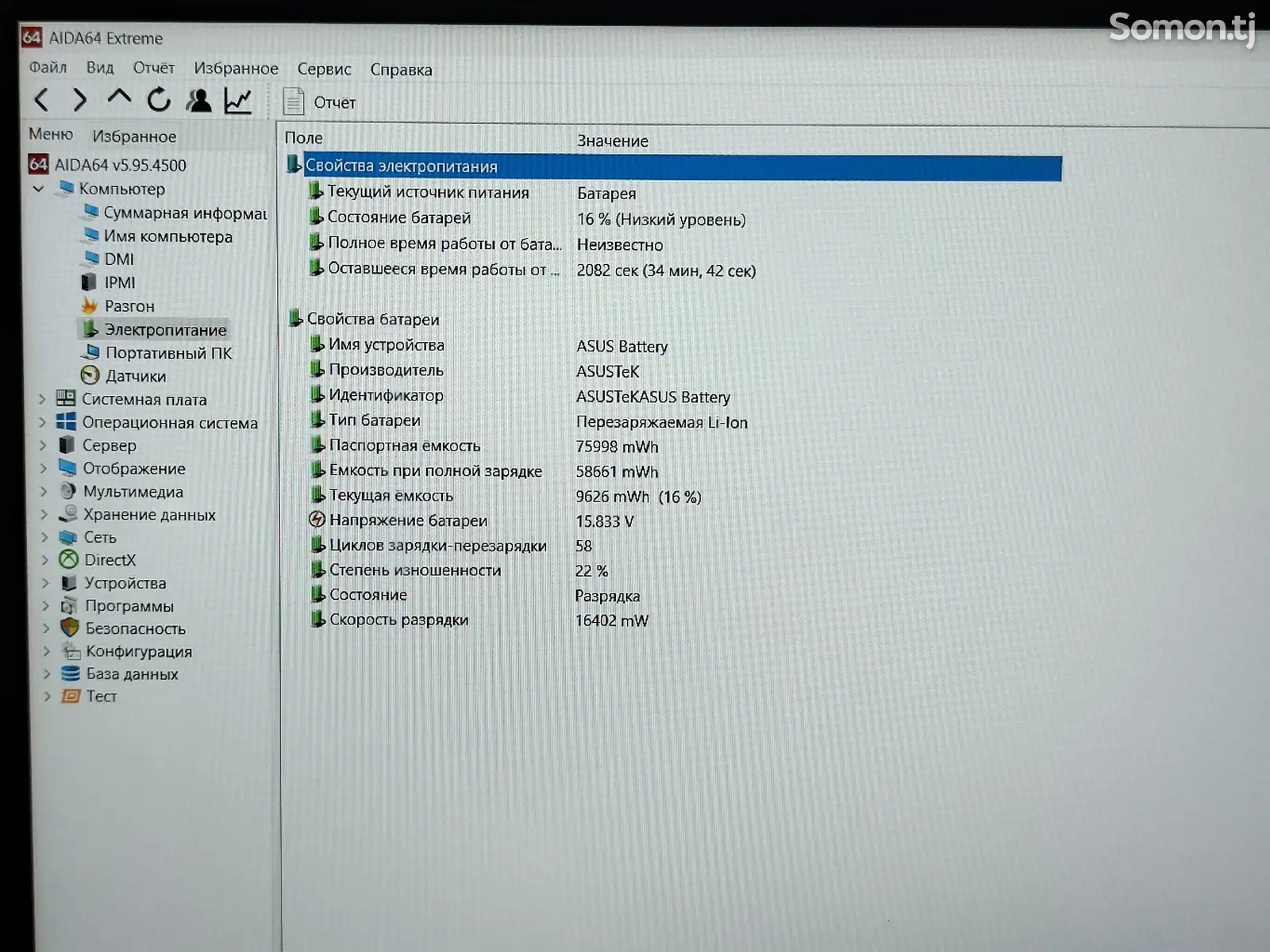The width and height of the screenshot is (1270, 952).
Task: Click the Операционная система Windows icon
Action: point(66,422)
